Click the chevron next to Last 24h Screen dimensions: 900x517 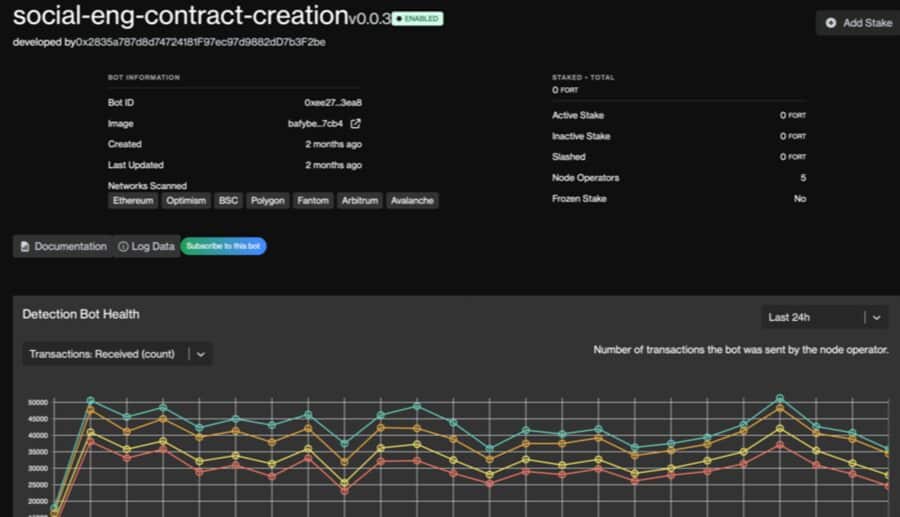(876, 317)
